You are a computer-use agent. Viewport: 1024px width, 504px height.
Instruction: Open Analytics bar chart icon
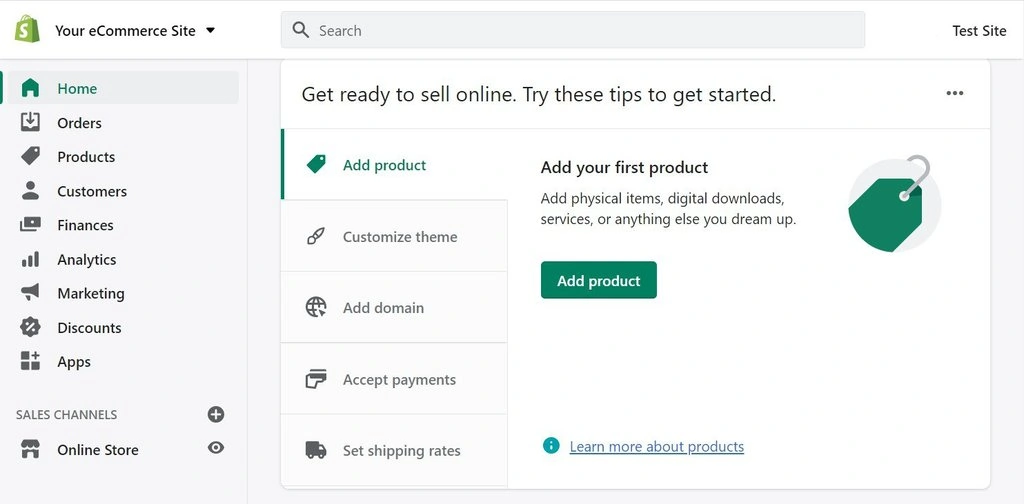30,259
